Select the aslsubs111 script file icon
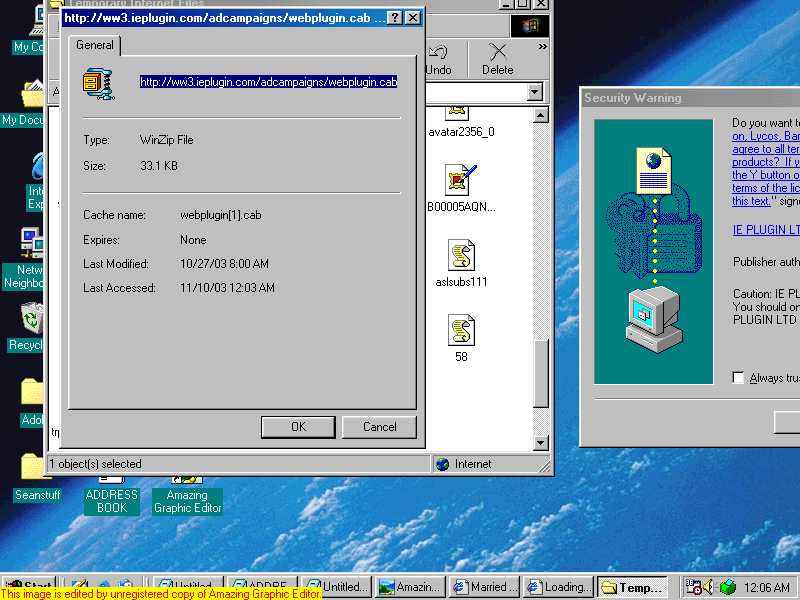The width and height of the screenshot is (800, 600). pyautogui.click(x=461, y=256)
